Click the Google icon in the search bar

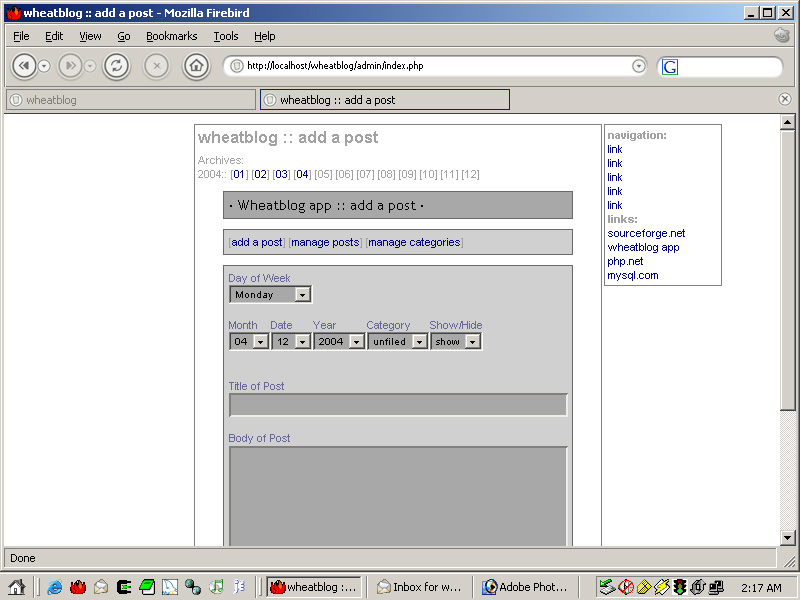coord(672,66)
